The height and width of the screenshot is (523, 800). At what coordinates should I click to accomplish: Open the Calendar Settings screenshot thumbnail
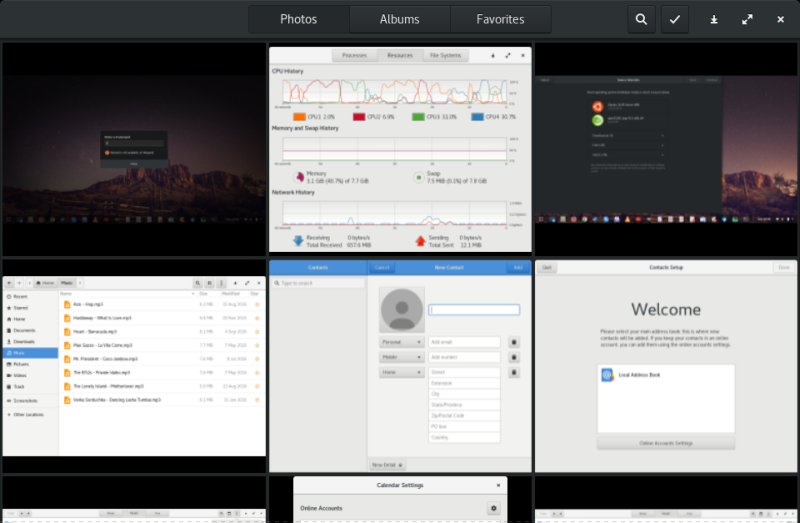click(x=400, y=499)
